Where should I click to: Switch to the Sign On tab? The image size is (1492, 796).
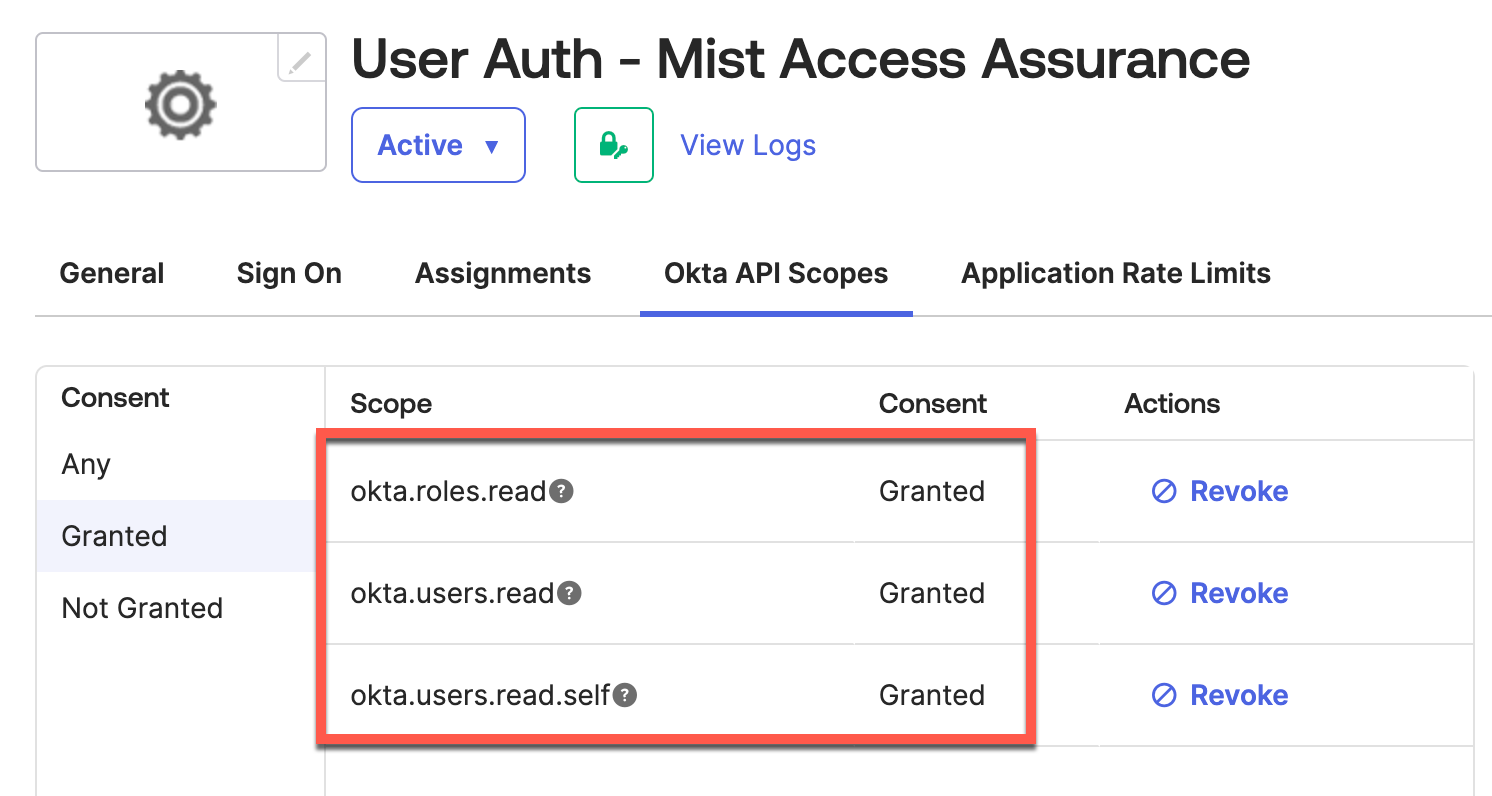[x=289, y=273]
